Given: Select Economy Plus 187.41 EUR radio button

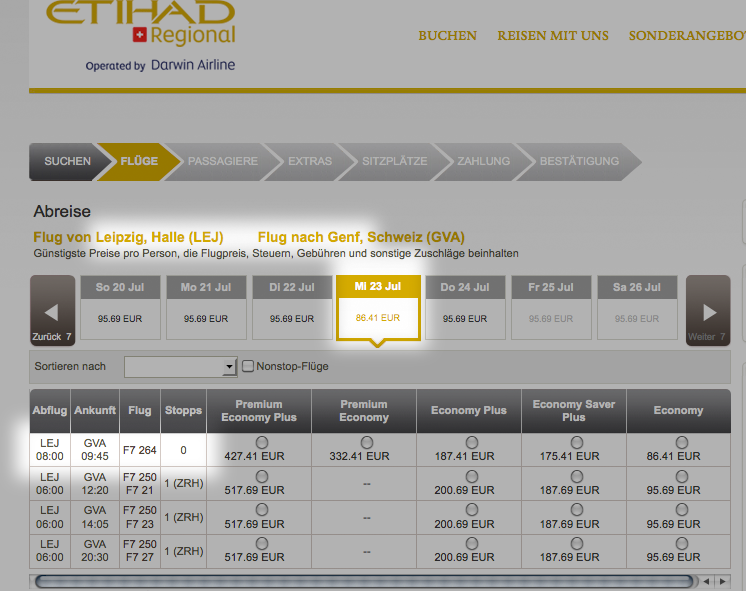Looking at the screenshot, I should (x=468, y=442).
